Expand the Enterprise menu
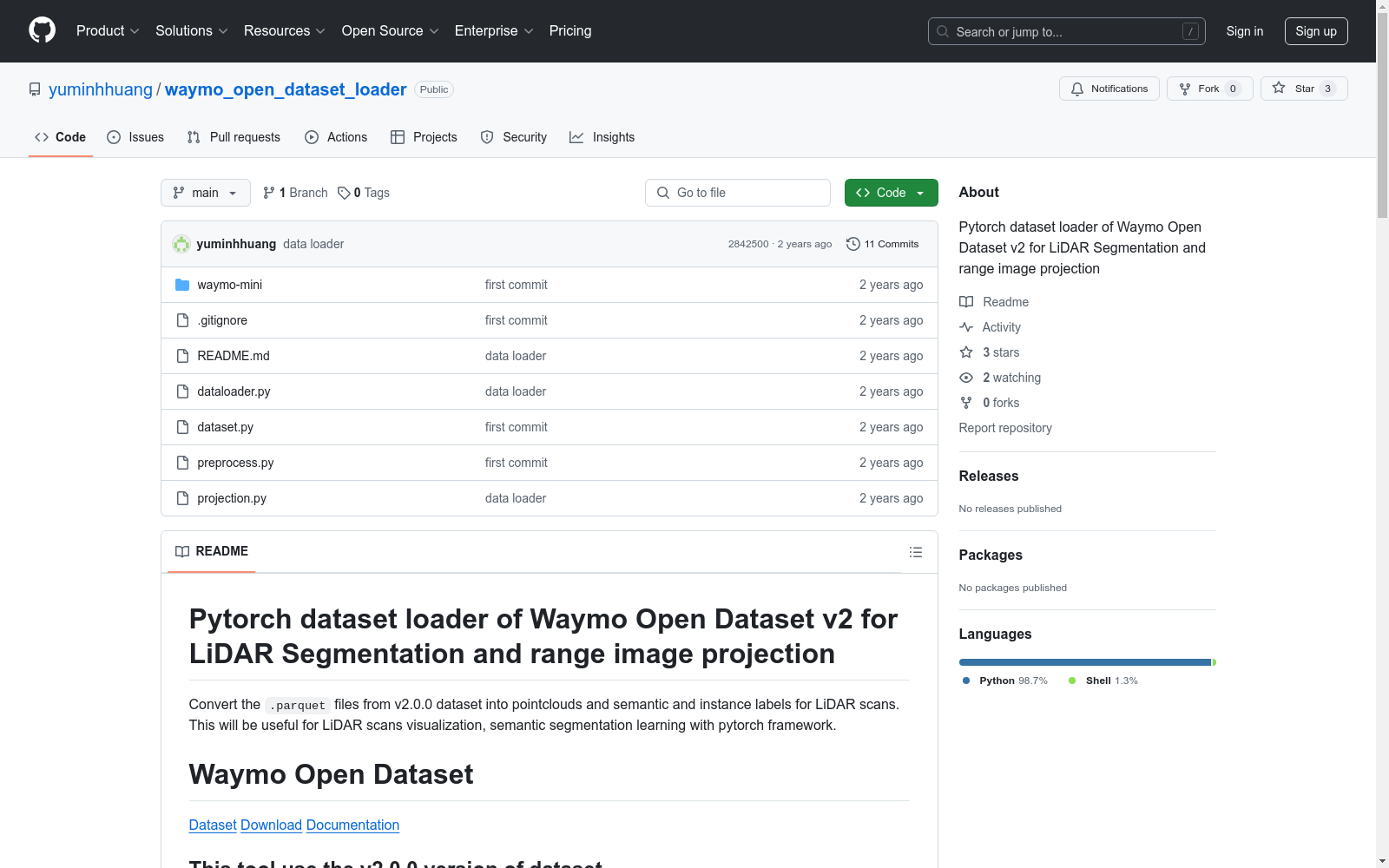 pos(494,30)
